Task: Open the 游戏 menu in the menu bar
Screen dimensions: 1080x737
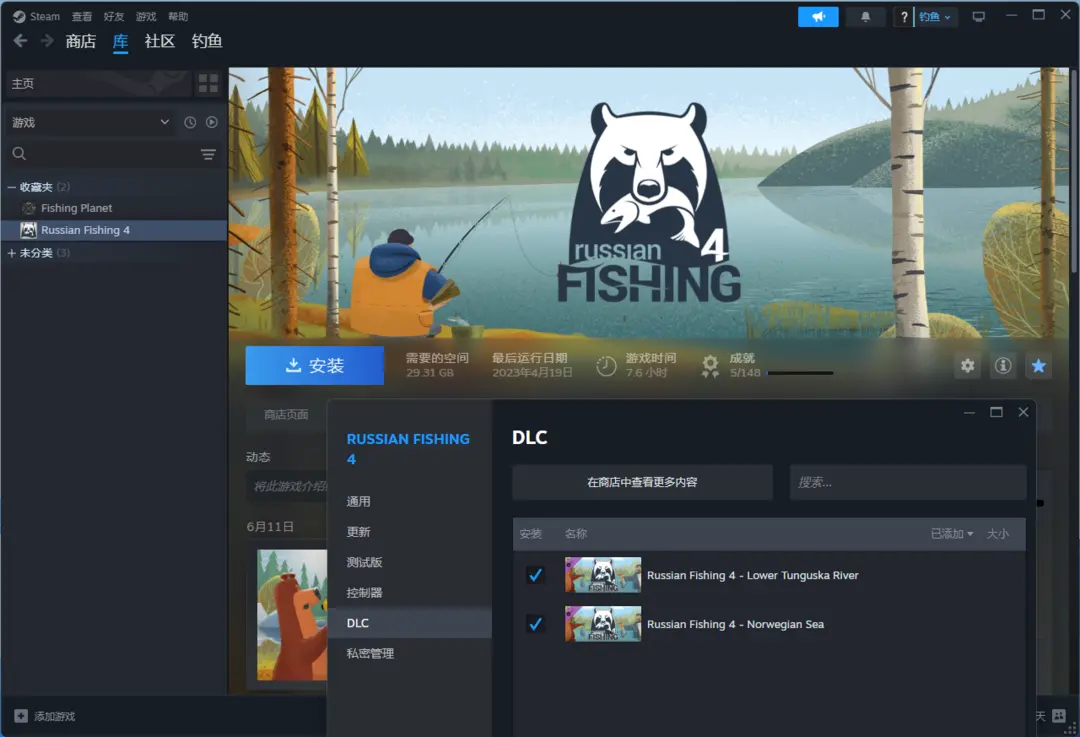Action: pyautogui.click(x=146, y=17)
